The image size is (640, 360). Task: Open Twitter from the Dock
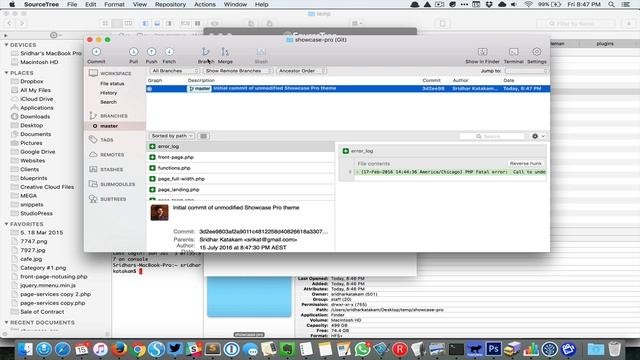[x=175, y=349]
